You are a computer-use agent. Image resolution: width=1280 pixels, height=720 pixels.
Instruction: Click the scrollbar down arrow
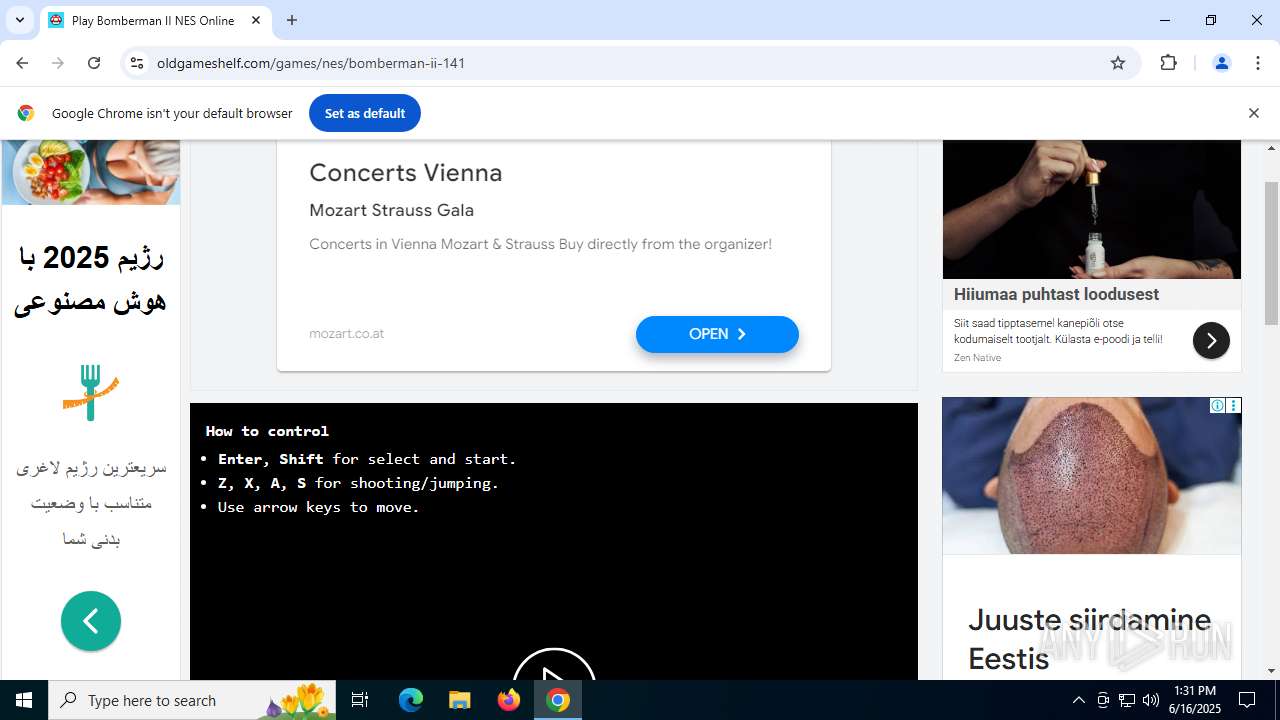(x=1271, y=671)
